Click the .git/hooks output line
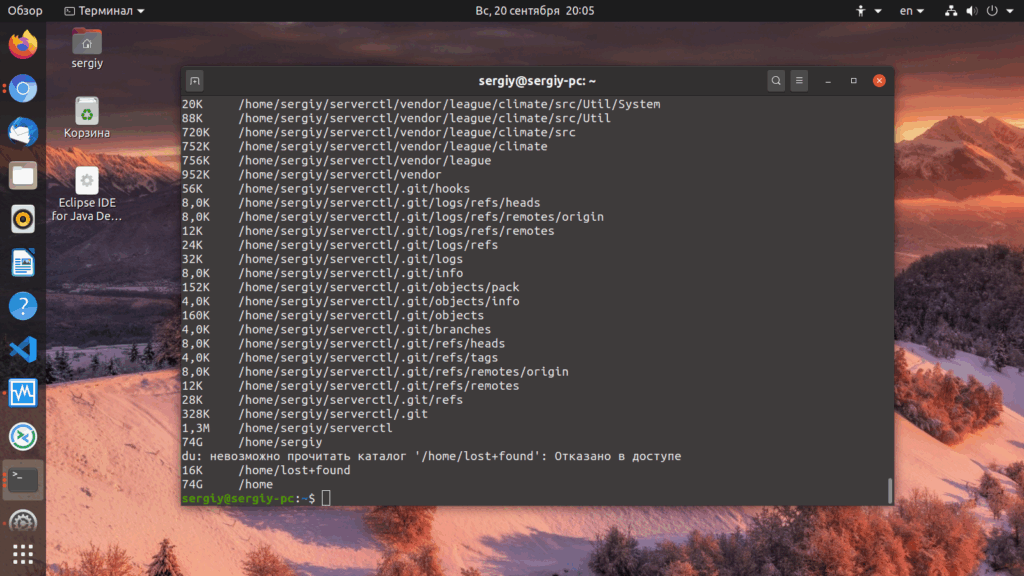The height and width of the screenshot is (576, 1024). click(x=326, y=189)
